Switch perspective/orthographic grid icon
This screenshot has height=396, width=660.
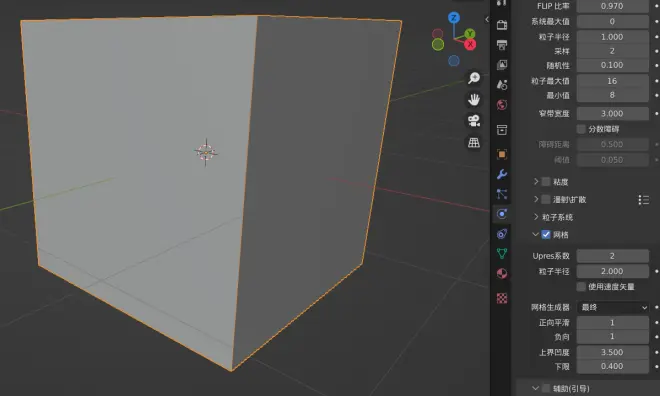coord(474,143)
